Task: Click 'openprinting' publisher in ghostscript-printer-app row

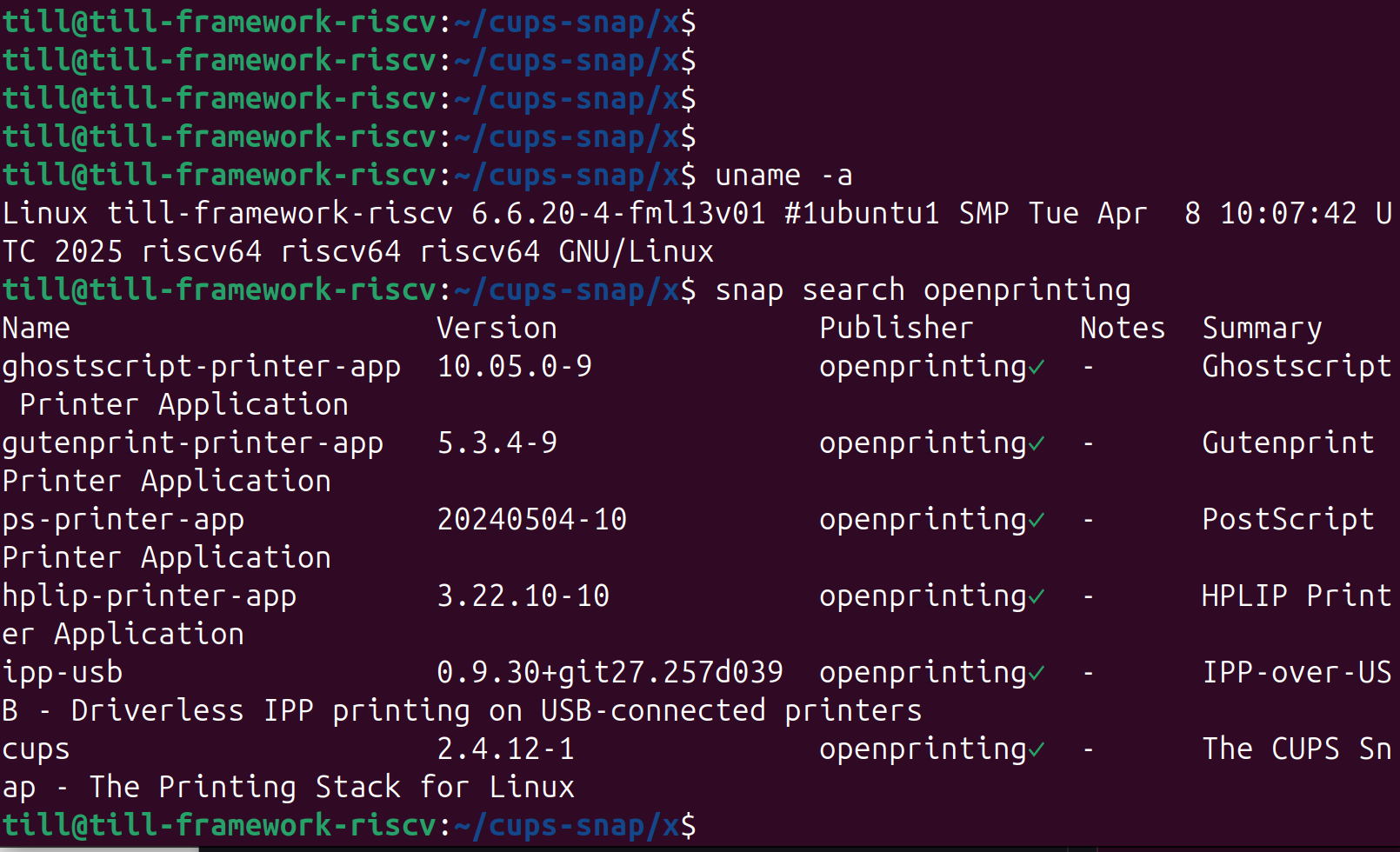Action: (x=923, y=367)
